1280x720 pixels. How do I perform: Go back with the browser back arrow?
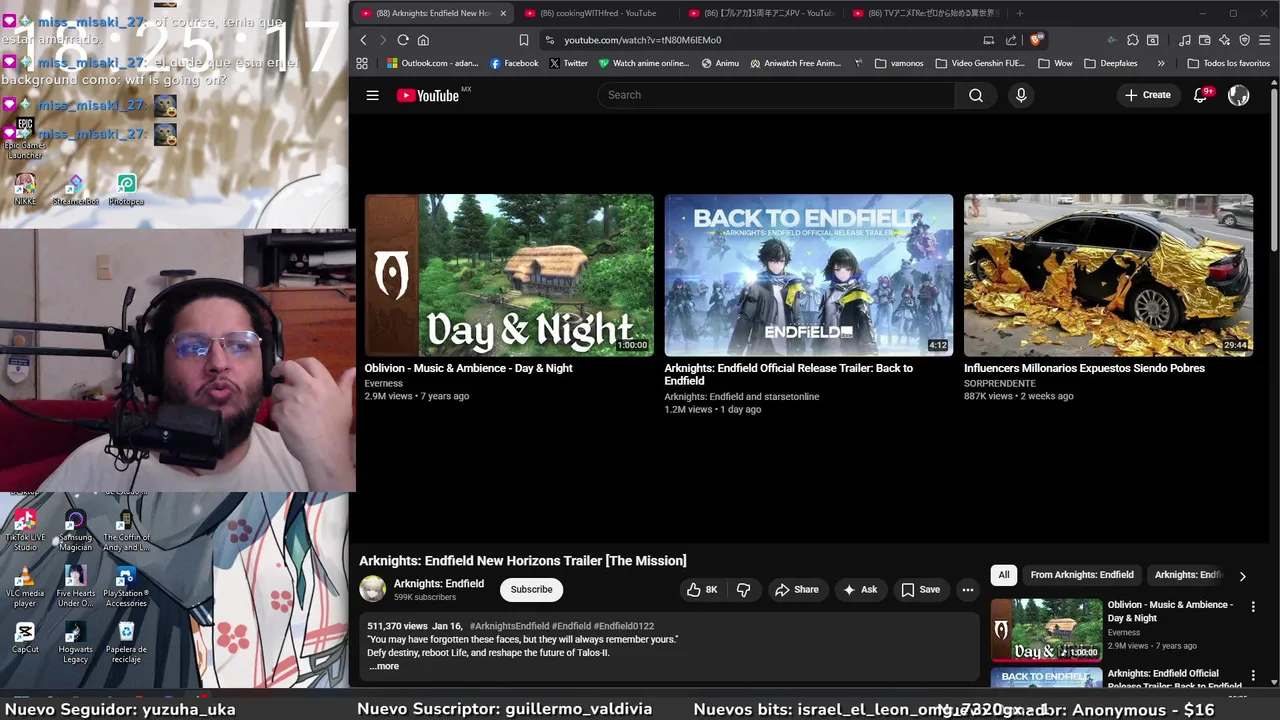pyautogui.click(x=363, y=40)
